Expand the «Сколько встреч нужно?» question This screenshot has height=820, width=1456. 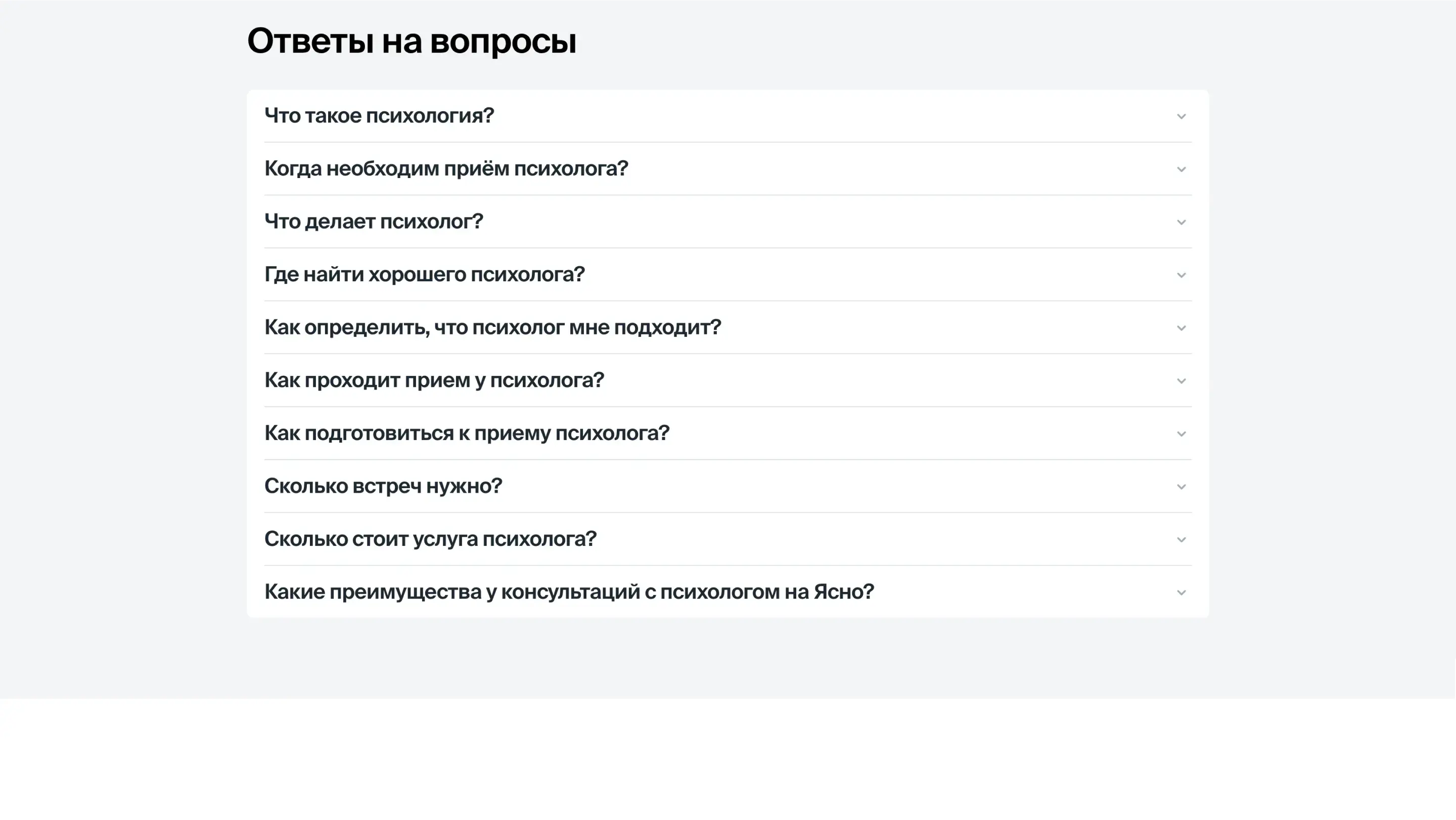tap(383, 486)
